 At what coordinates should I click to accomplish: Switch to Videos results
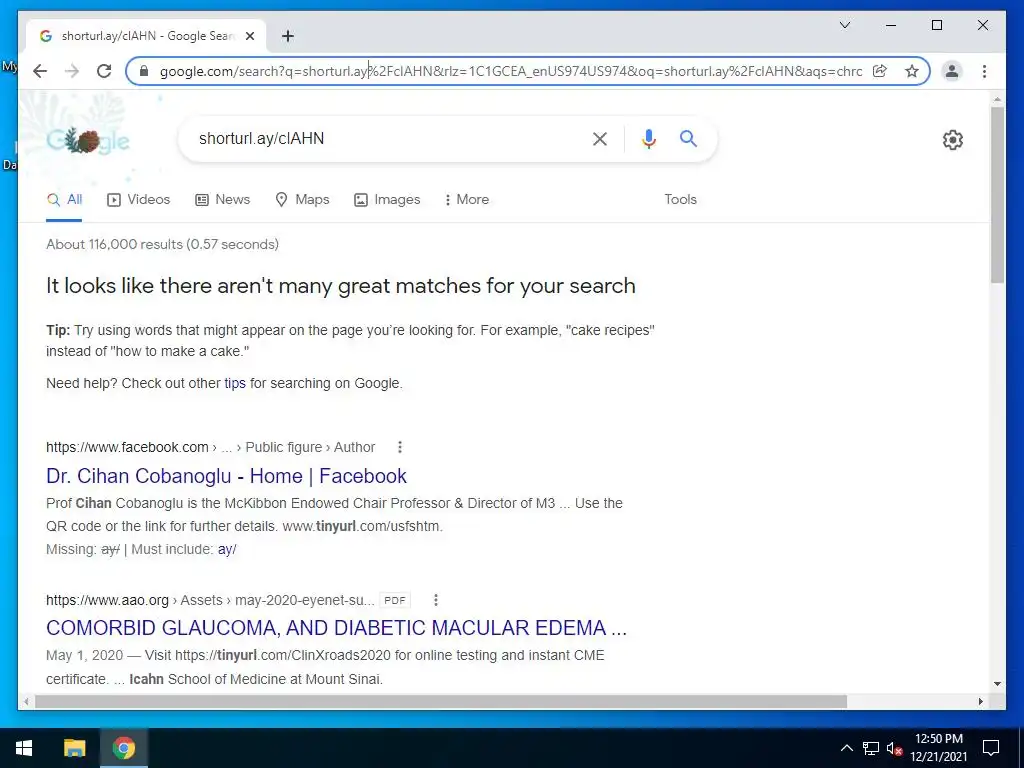[138, 200]
